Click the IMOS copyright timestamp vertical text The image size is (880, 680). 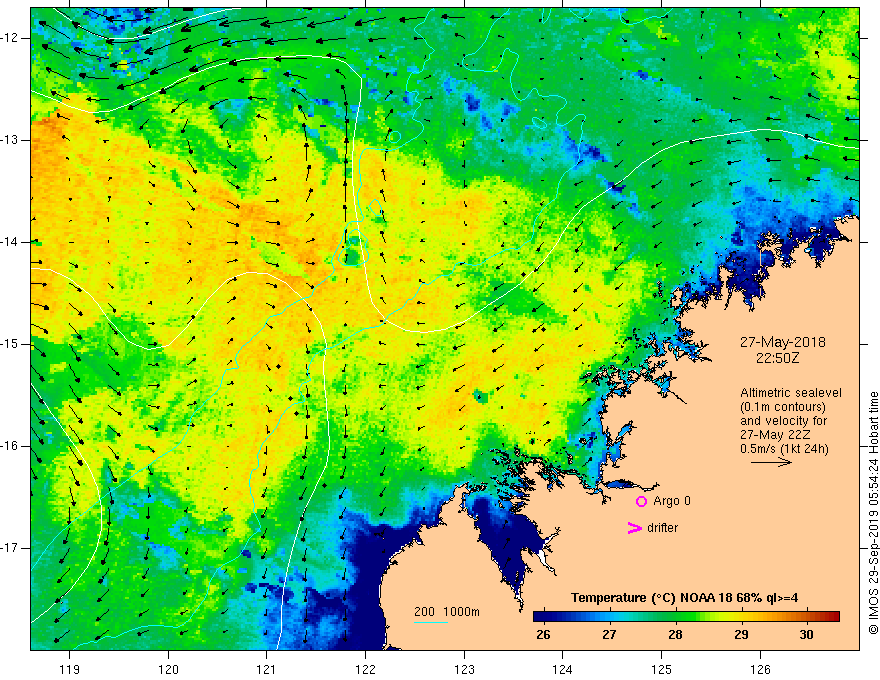pos(873,513)
